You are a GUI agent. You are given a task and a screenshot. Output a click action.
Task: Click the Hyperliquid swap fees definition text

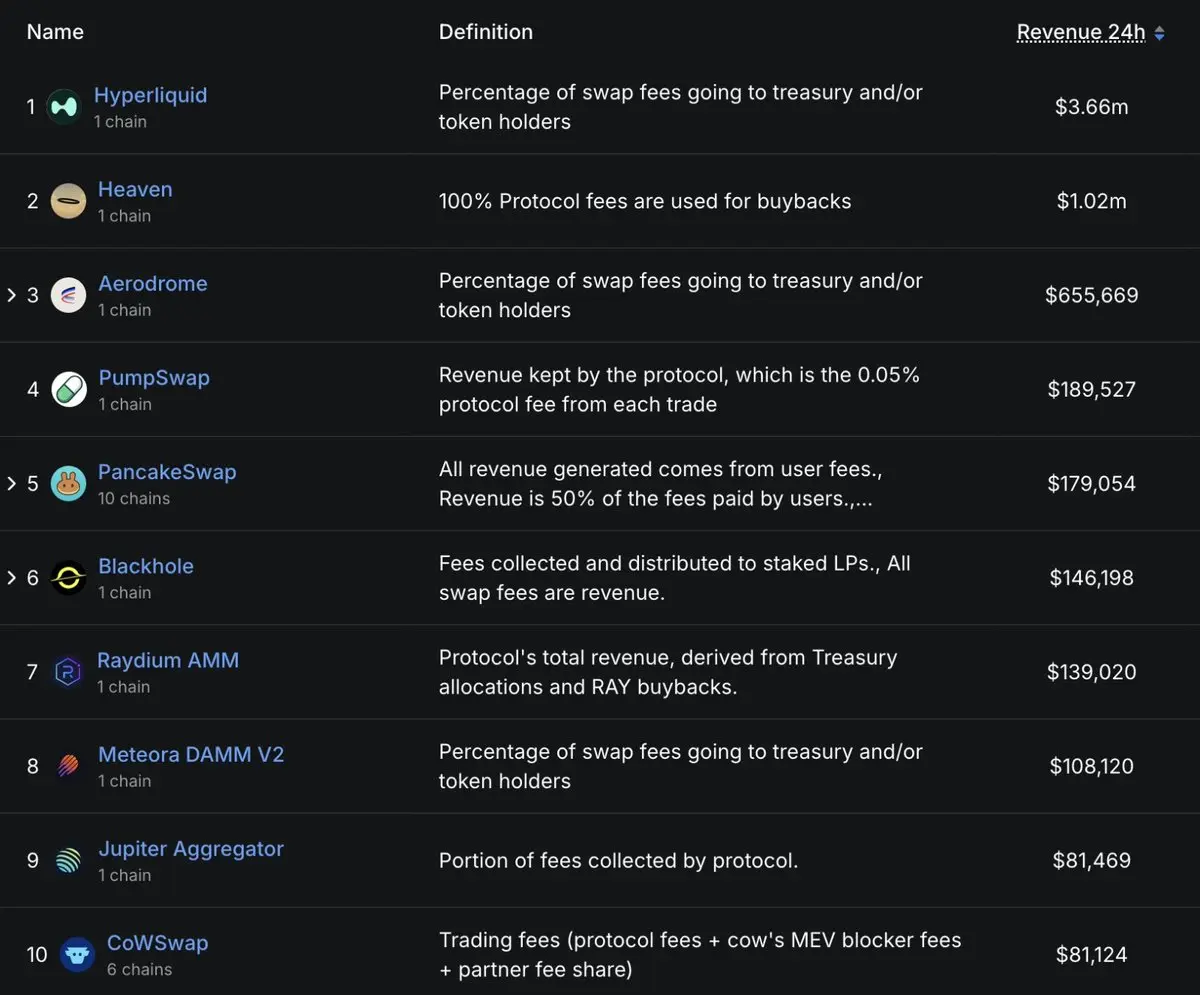681,107
